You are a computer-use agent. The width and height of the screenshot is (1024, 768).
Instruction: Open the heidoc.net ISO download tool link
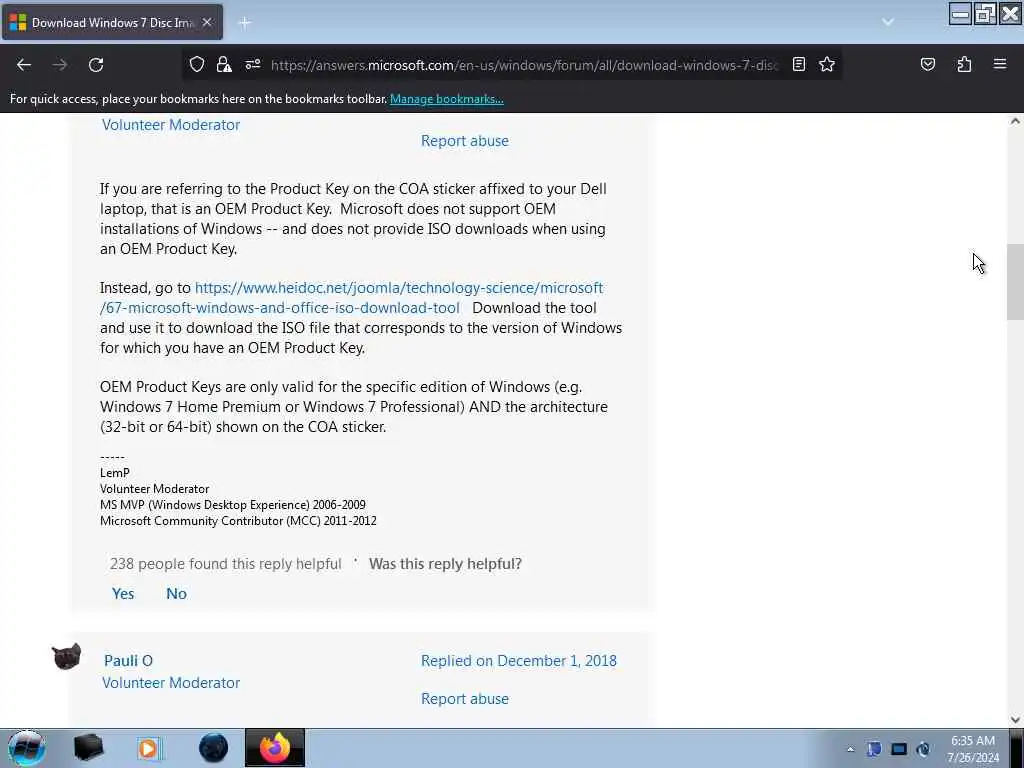351,298
